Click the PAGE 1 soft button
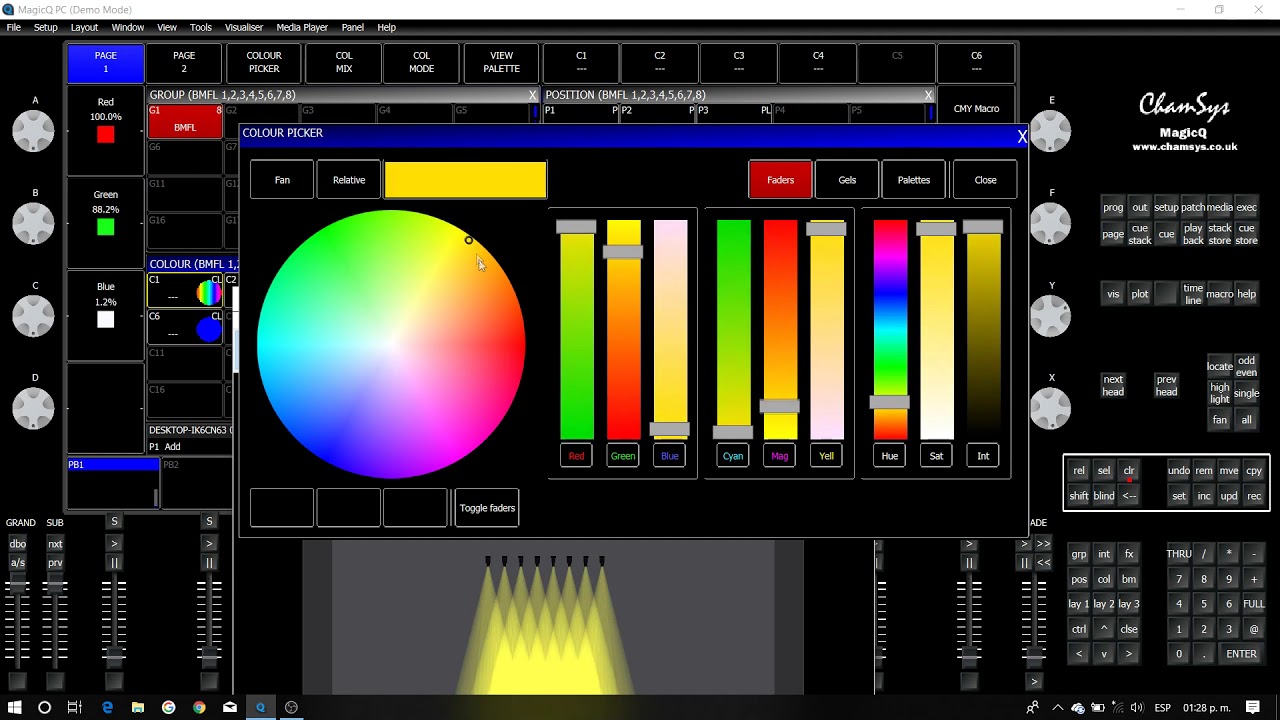 click(x=105, y=62)
